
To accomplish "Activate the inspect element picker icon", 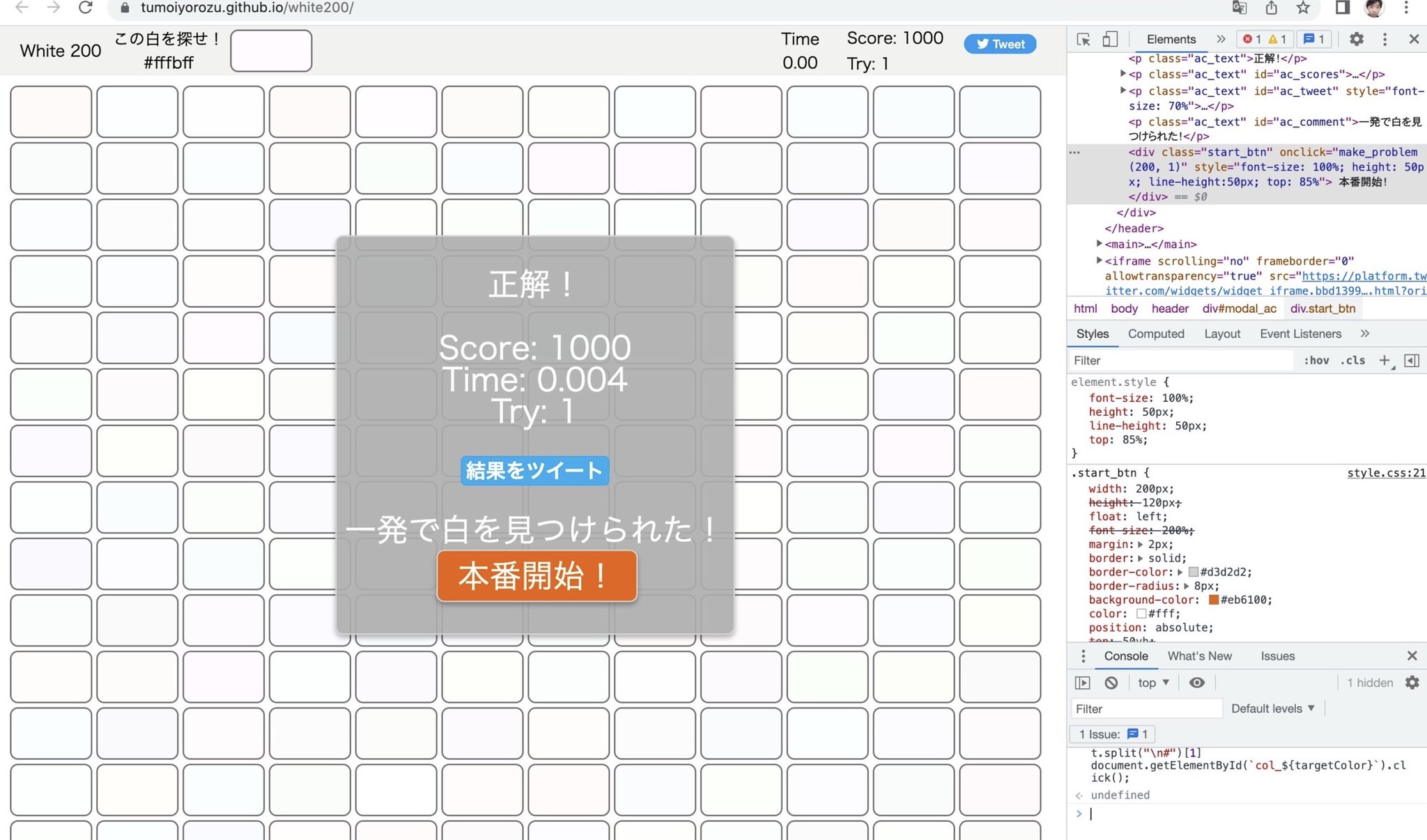I will [x=1083, y=40].
